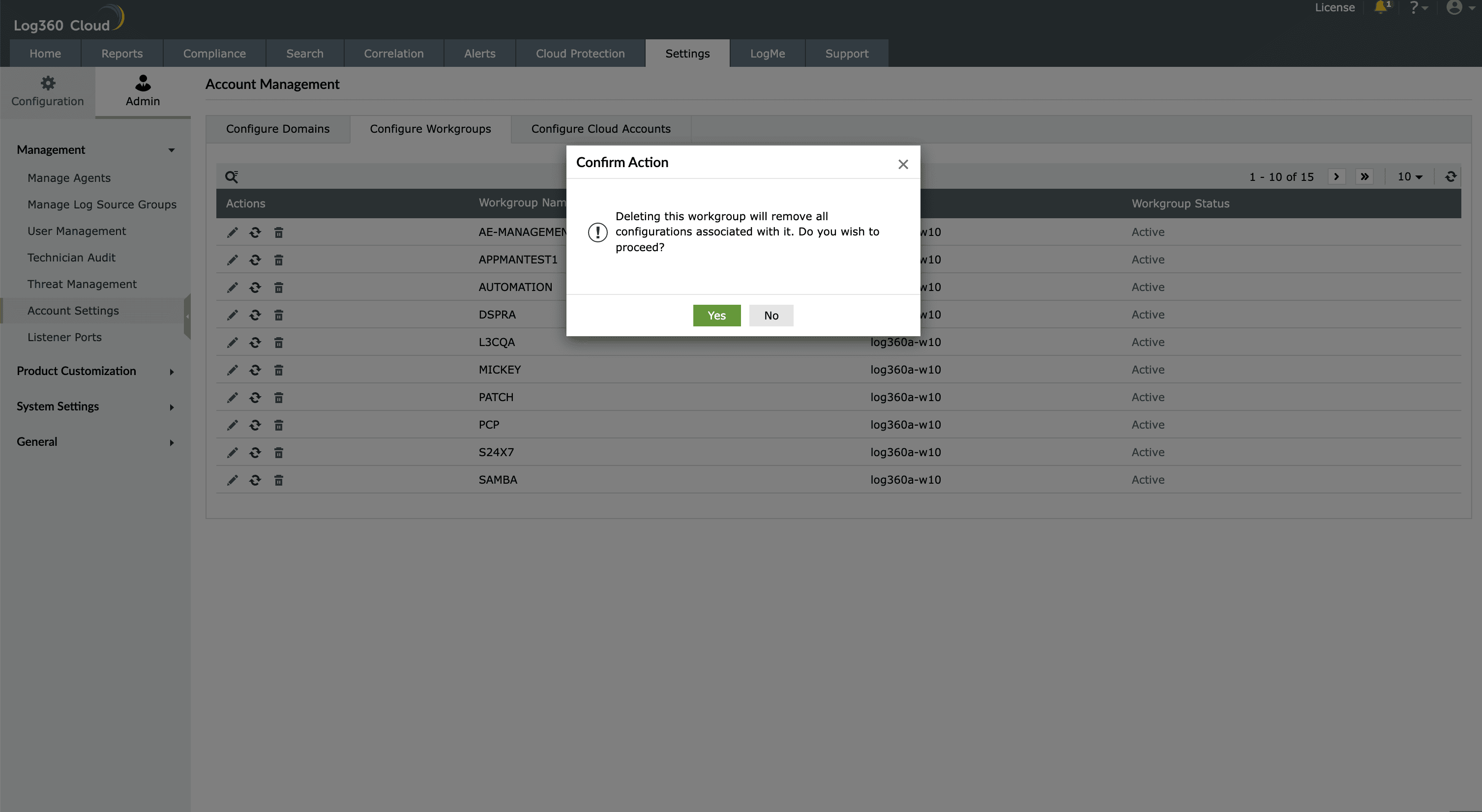Viewport: 1482px width, 812px height.
Task: Open User Management in sidebar
Action: (77, 231)
